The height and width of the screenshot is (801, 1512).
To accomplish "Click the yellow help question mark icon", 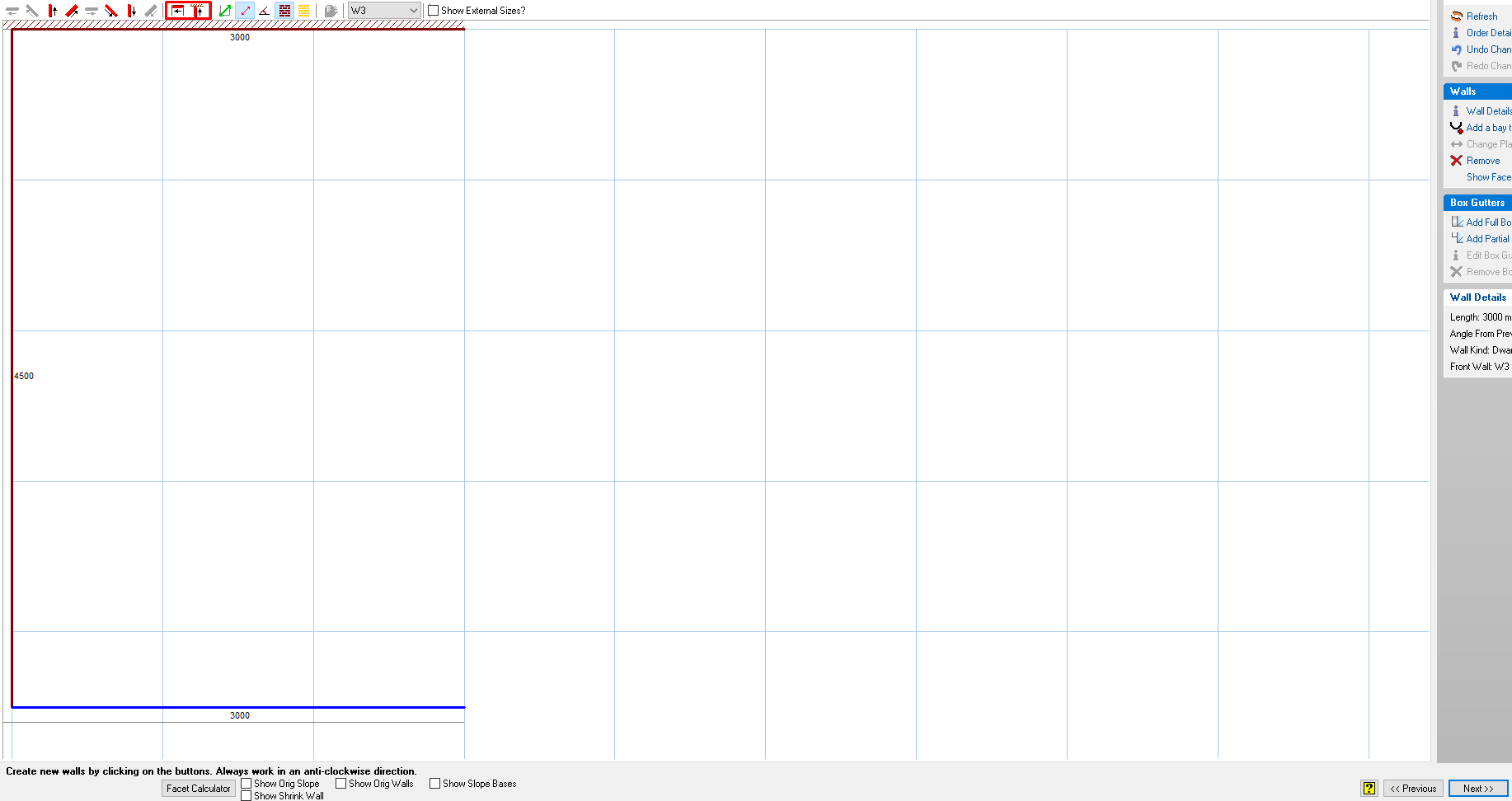I will coord(1369,789).
